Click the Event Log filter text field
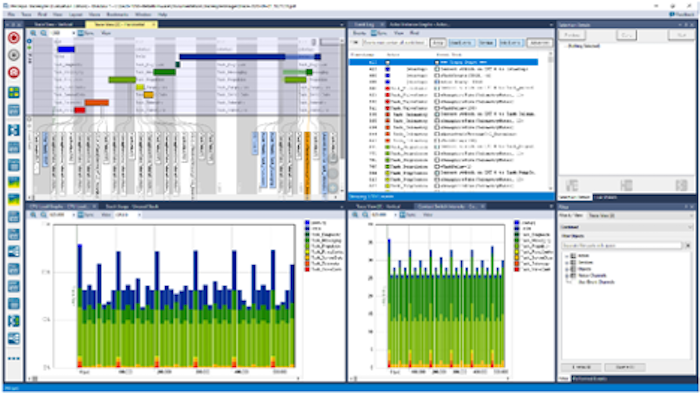This screenshot has width=700, height=393. 394,43
